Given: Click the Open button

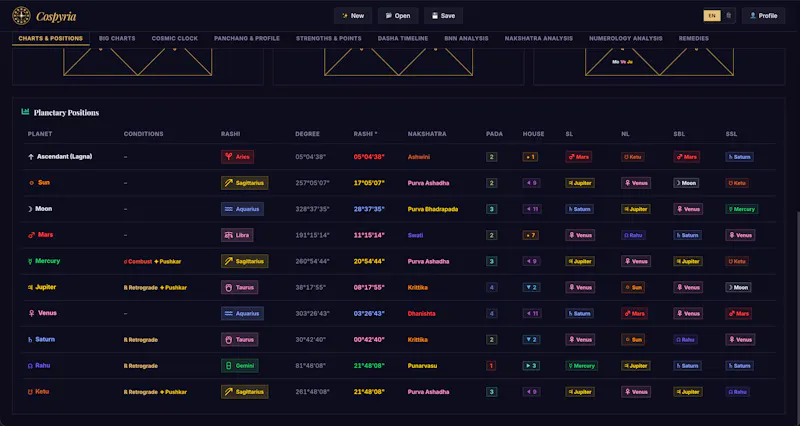Looking at the screenshot, I should tap(398, 16).
